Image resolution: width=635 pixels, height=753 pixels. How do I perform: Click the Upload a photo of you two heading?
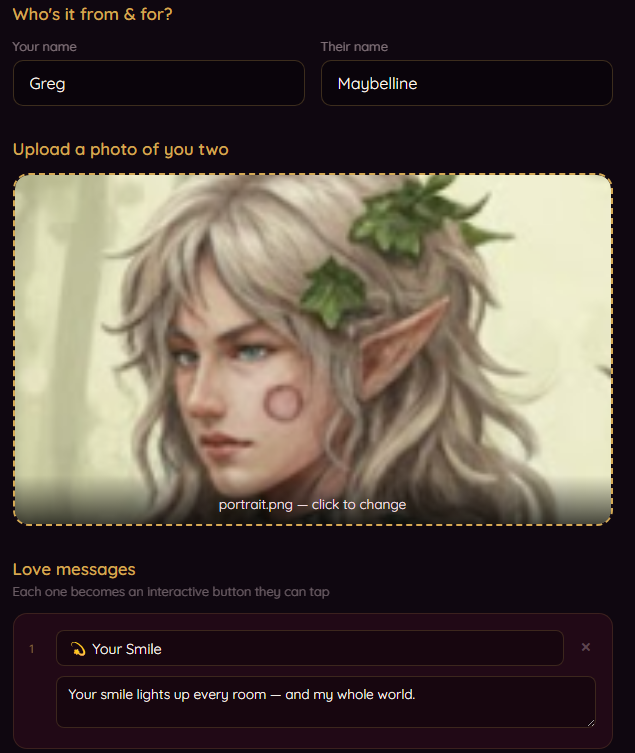tap(121, 149)
